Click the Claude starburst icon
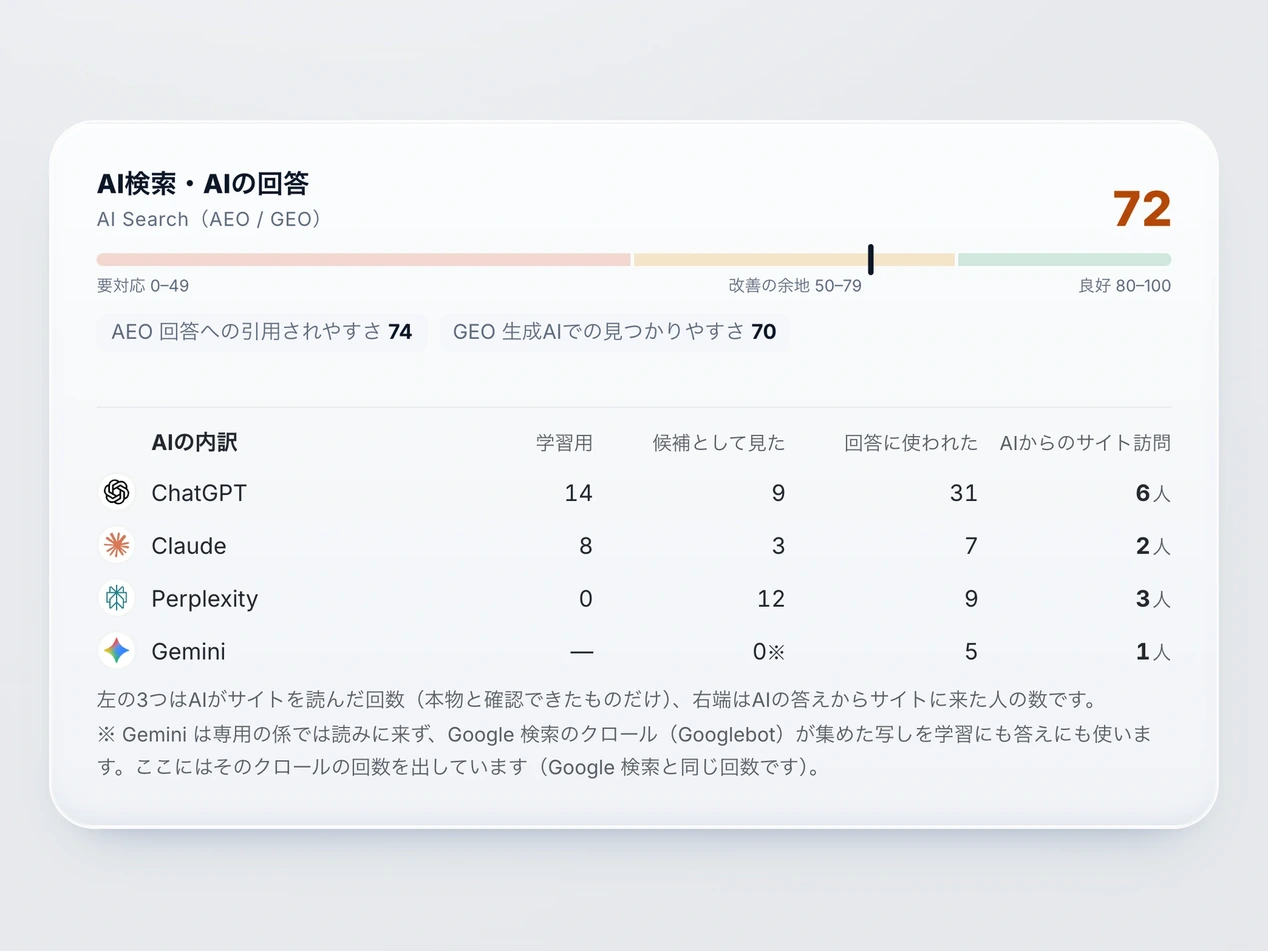 (117, 545)
